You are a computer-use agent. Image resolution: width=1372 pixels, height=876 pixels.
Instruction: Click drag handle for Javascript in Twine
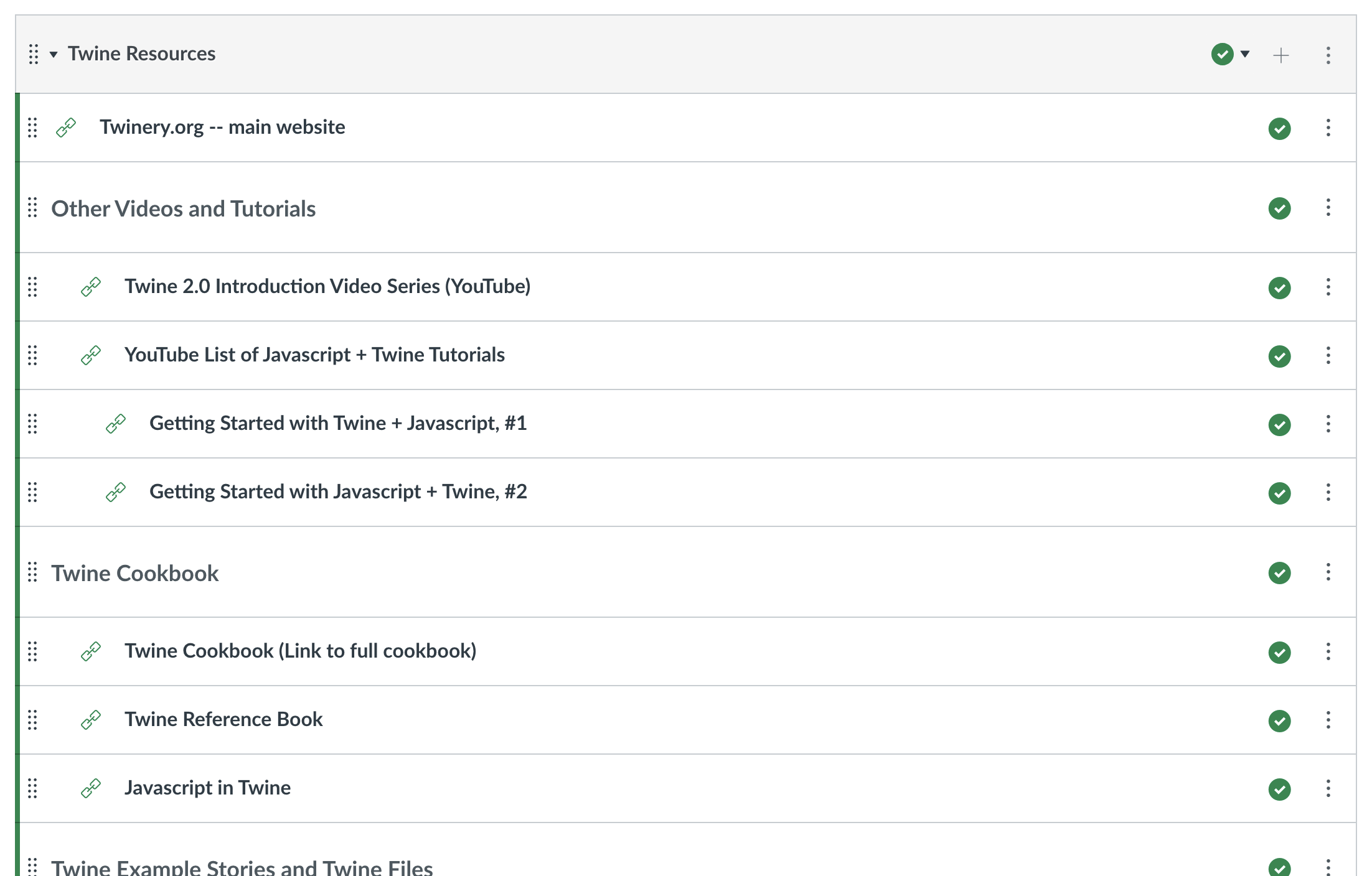[33, 788]
